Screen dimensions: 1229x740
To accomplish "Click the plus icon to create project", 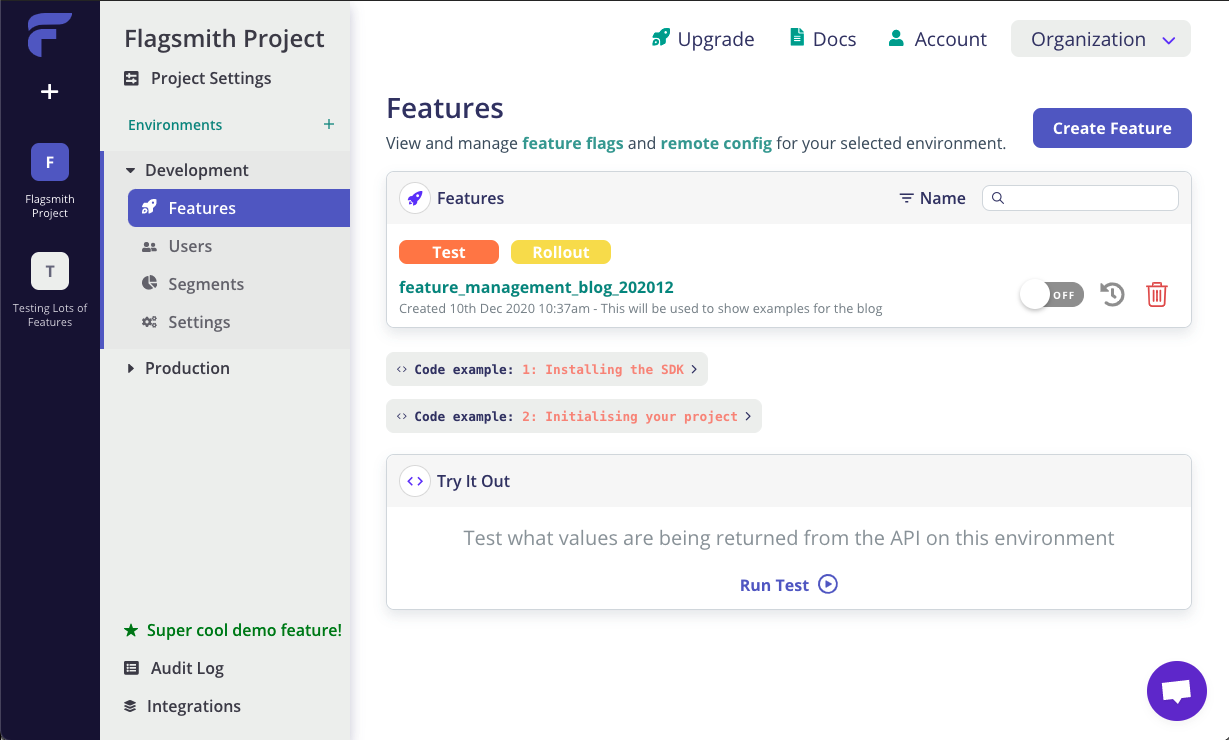I will click(x=49, y=92).
